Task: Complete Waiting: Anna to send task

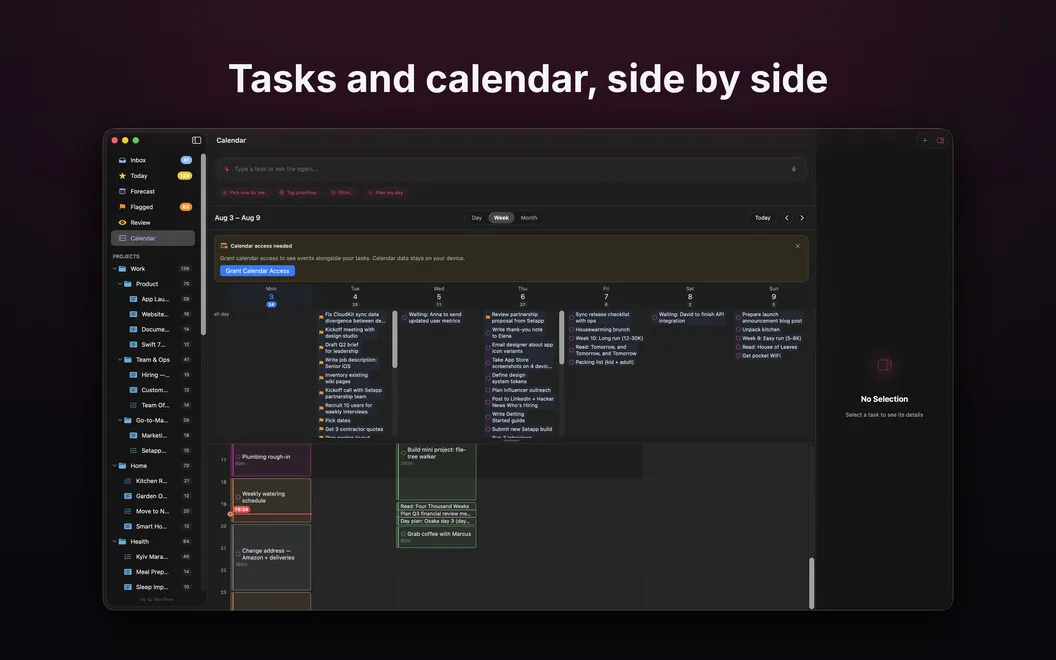Action: point(404,317)
